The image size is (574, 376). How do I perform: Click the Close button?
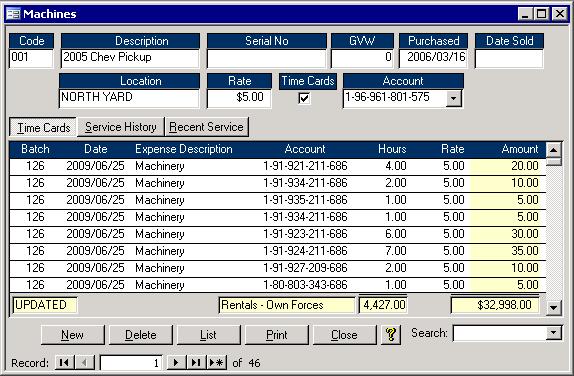click(x=344, y=335)
